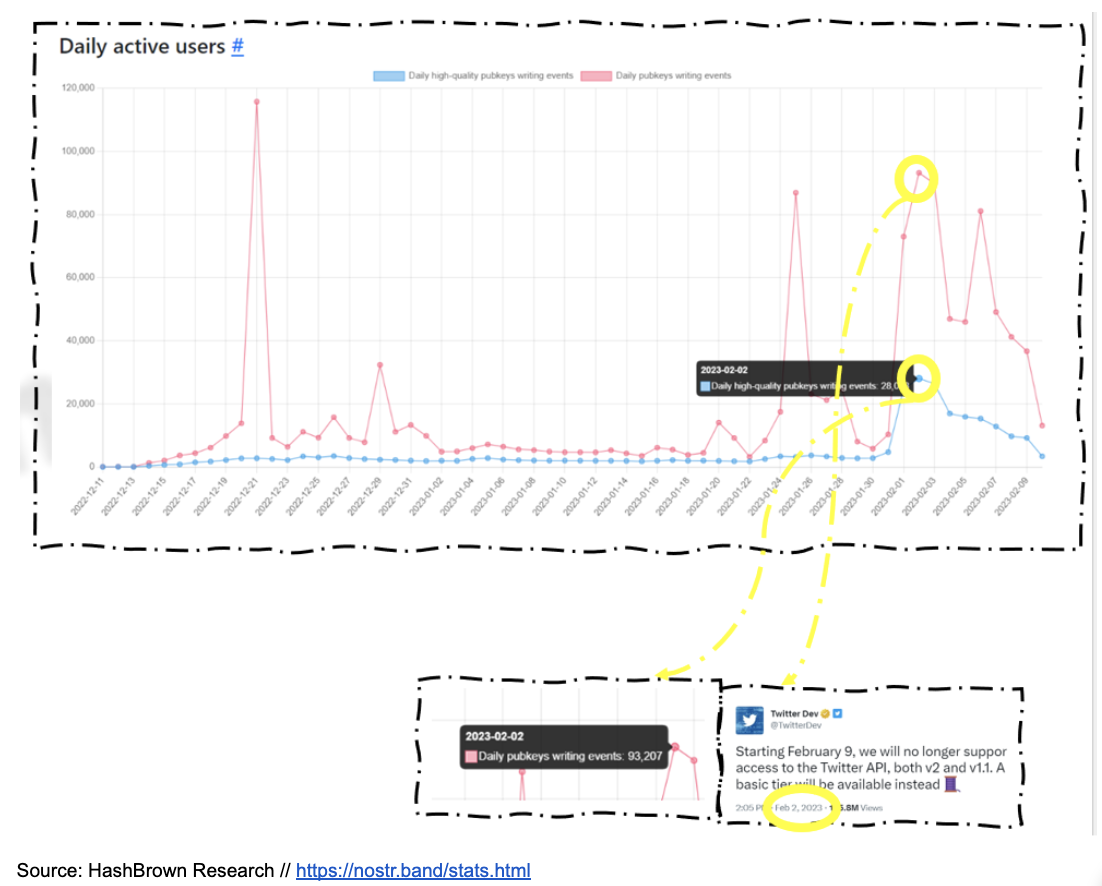Click the Daily active users heading
The image size is (1102, 886).
[x=141, y=46]
